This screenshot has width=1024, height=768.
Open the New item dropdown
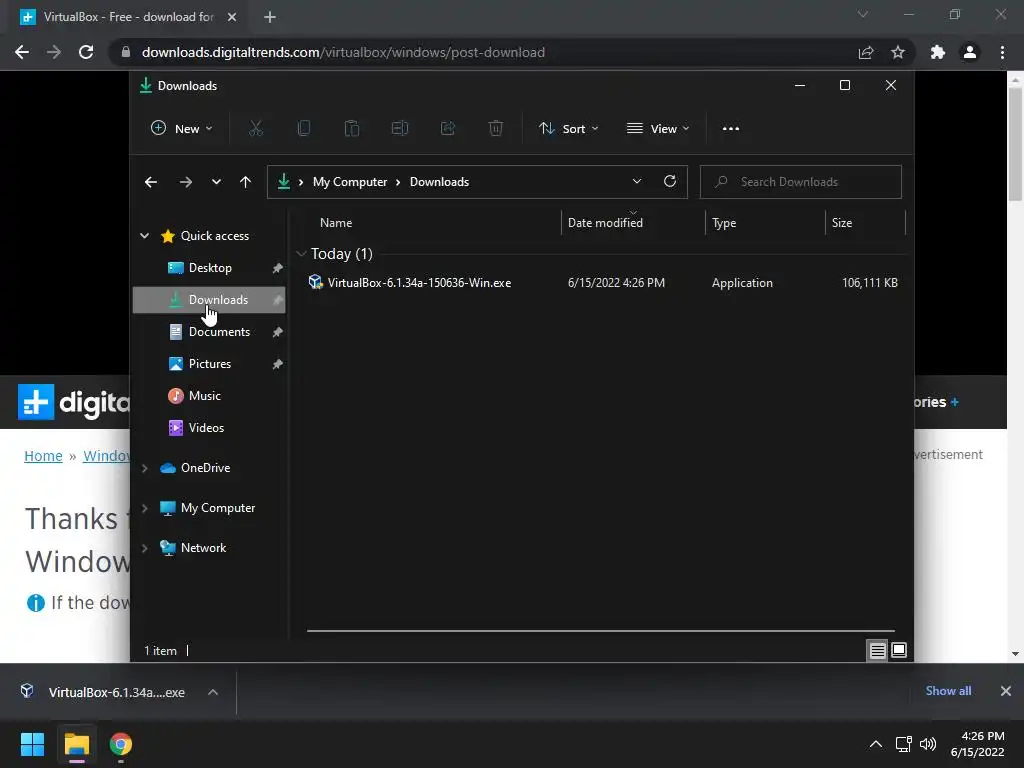[182, 129]
